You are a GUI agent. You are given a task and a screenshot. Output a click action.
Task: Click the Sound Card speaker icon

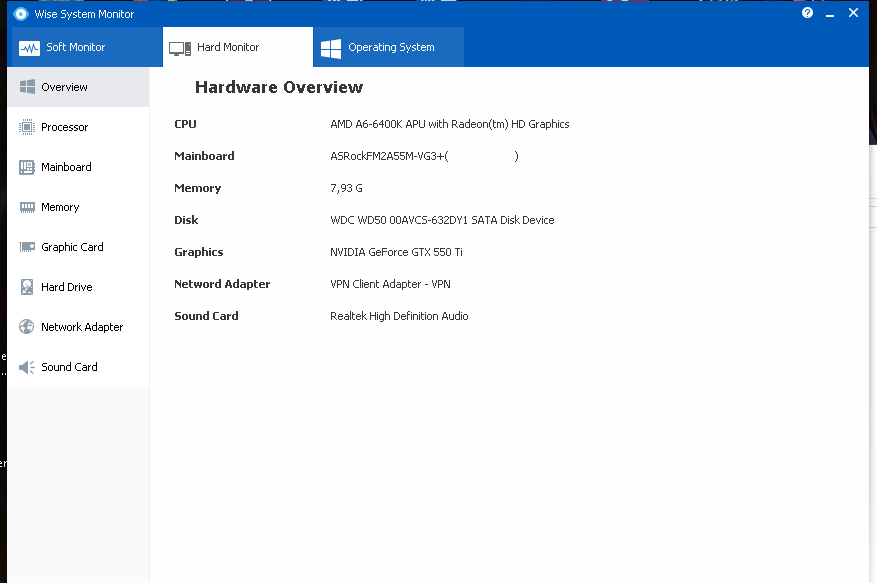coord(27,367)
